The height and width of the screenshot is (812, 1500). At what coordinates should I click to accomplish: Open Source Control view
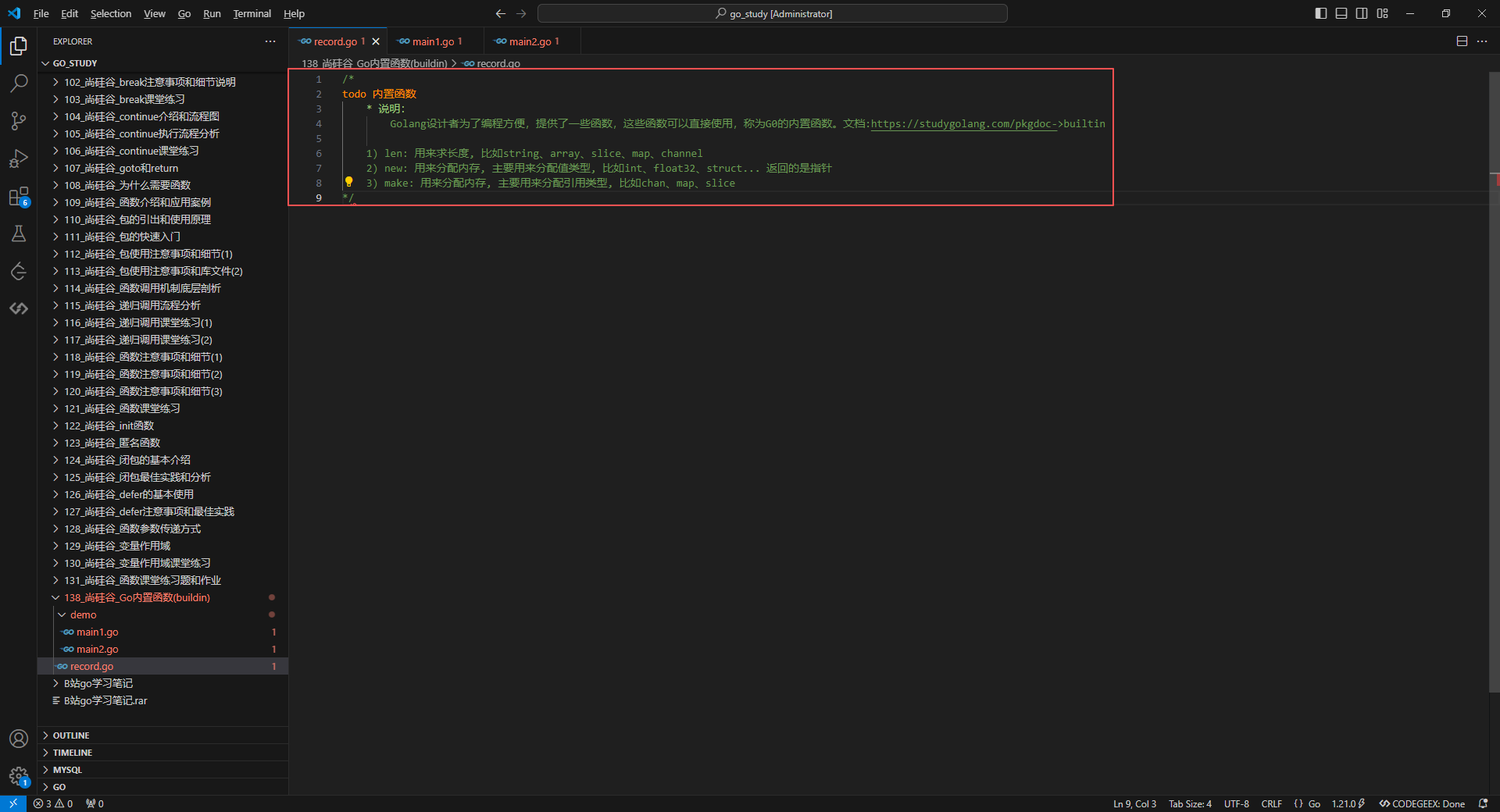pyautogui.click(x=19, y=120)
